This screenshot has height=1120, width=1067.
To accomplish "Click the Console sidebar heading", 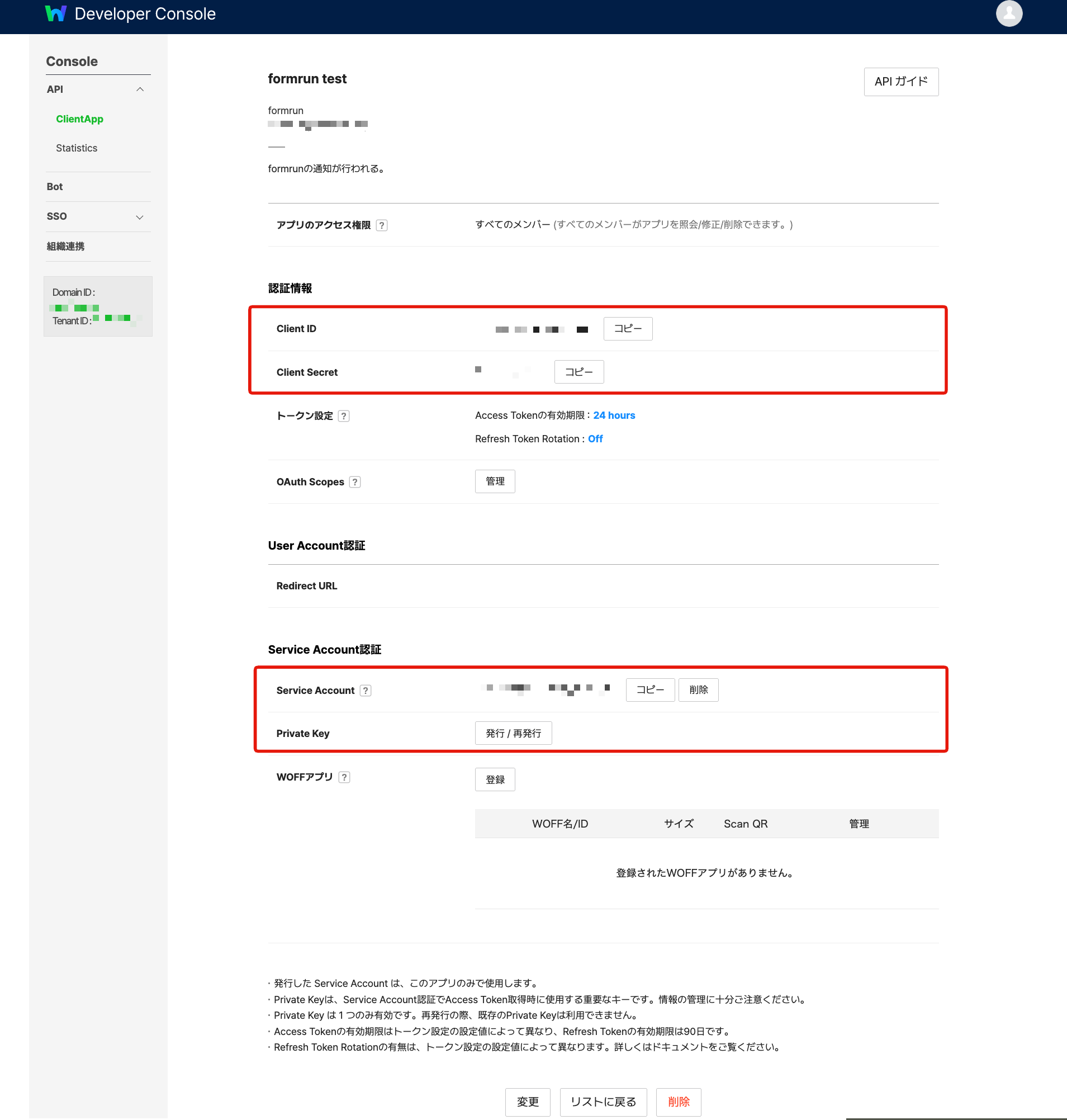I will [72, 62].
